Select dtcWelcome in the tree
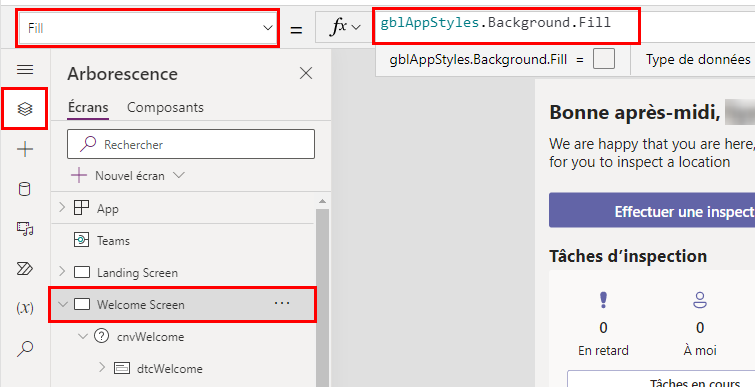 tap(169, 369)
